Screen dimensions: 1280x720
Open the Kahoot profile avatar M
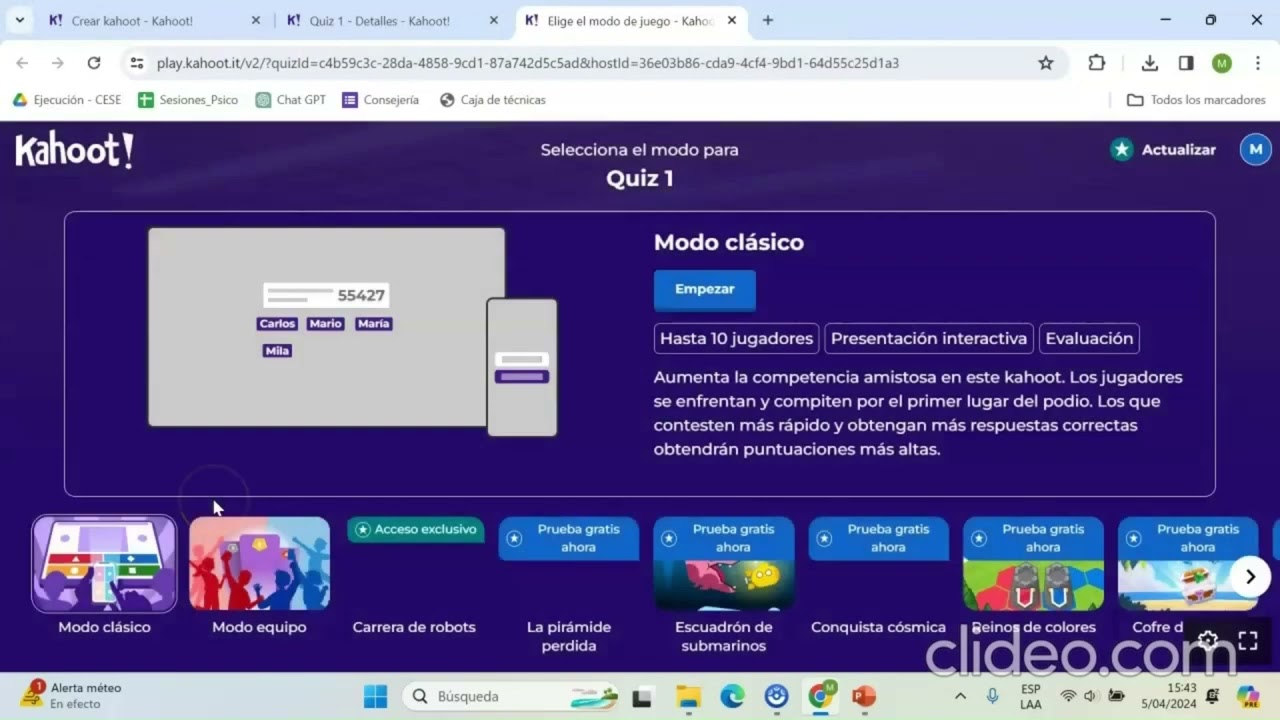(1256, 150)
